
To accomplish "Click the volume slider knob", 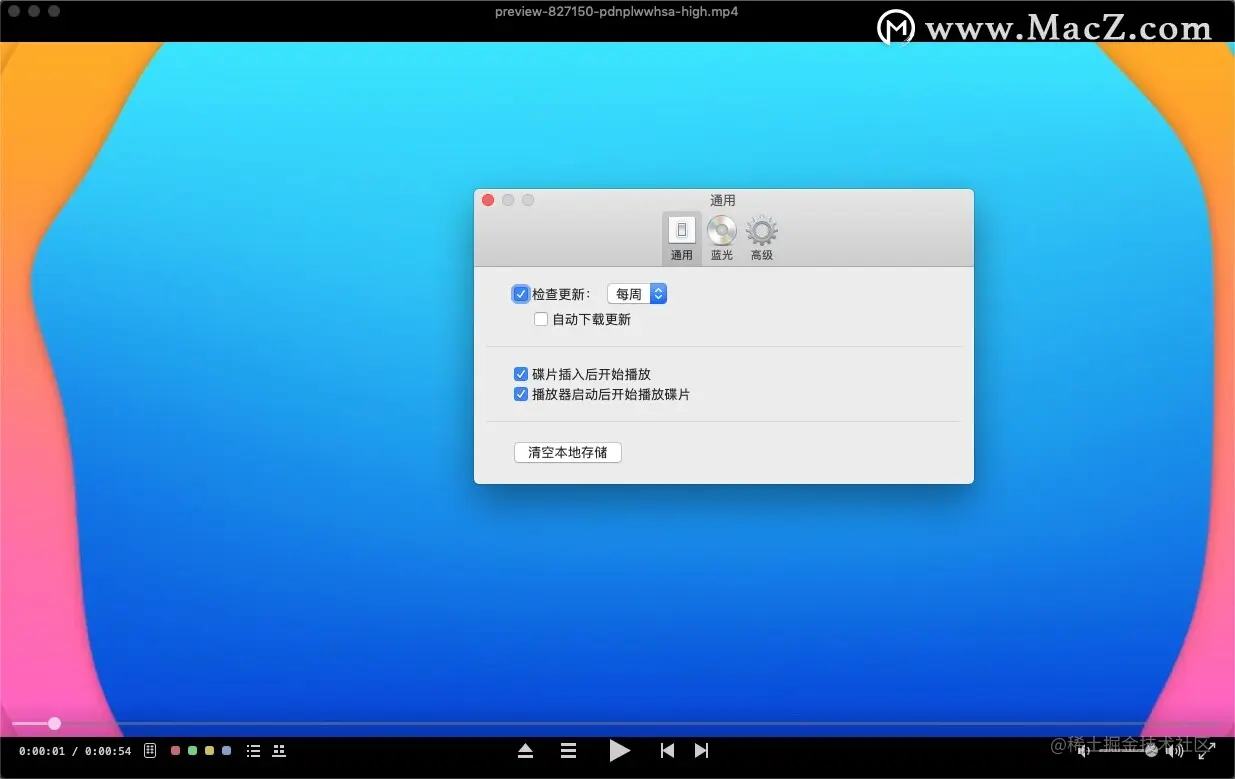I will pyautogui.click(x=1151, y=750).
